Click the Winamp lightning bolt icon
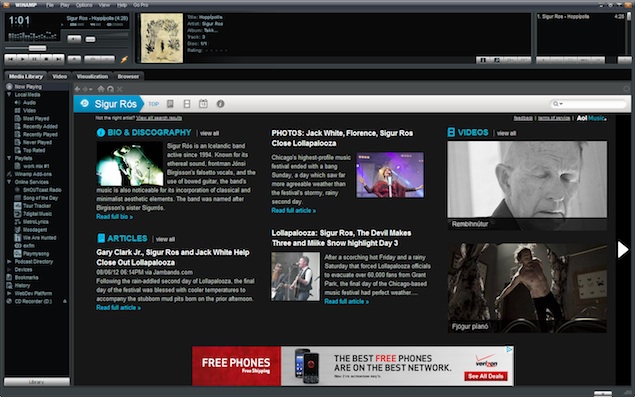Screen dimensions: 635x397 click(x=124, y=59)
